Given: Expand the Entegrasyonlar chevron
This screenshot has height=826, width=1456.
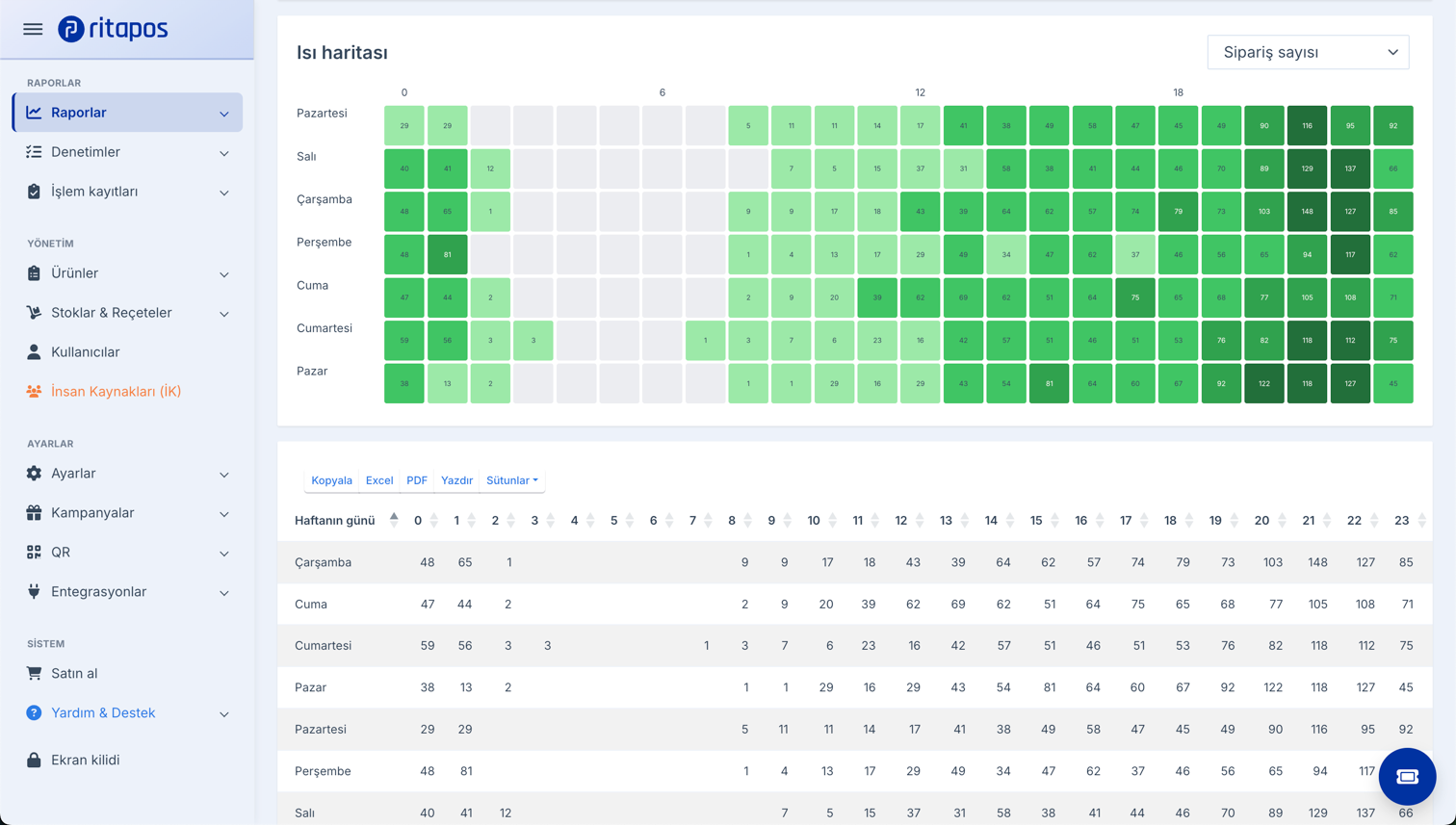Looking at the screenshot, I should (x=224, y=593).
